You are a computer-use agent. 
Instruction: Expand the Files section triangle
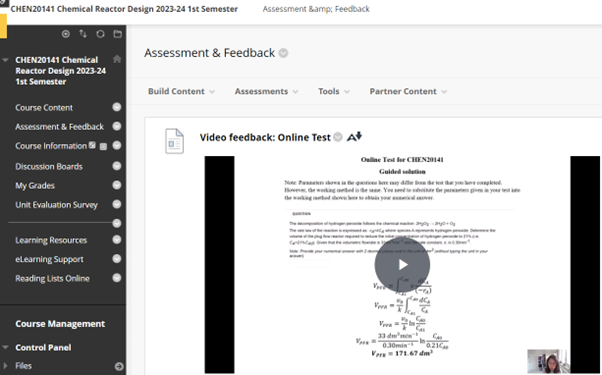coord(5,366)
